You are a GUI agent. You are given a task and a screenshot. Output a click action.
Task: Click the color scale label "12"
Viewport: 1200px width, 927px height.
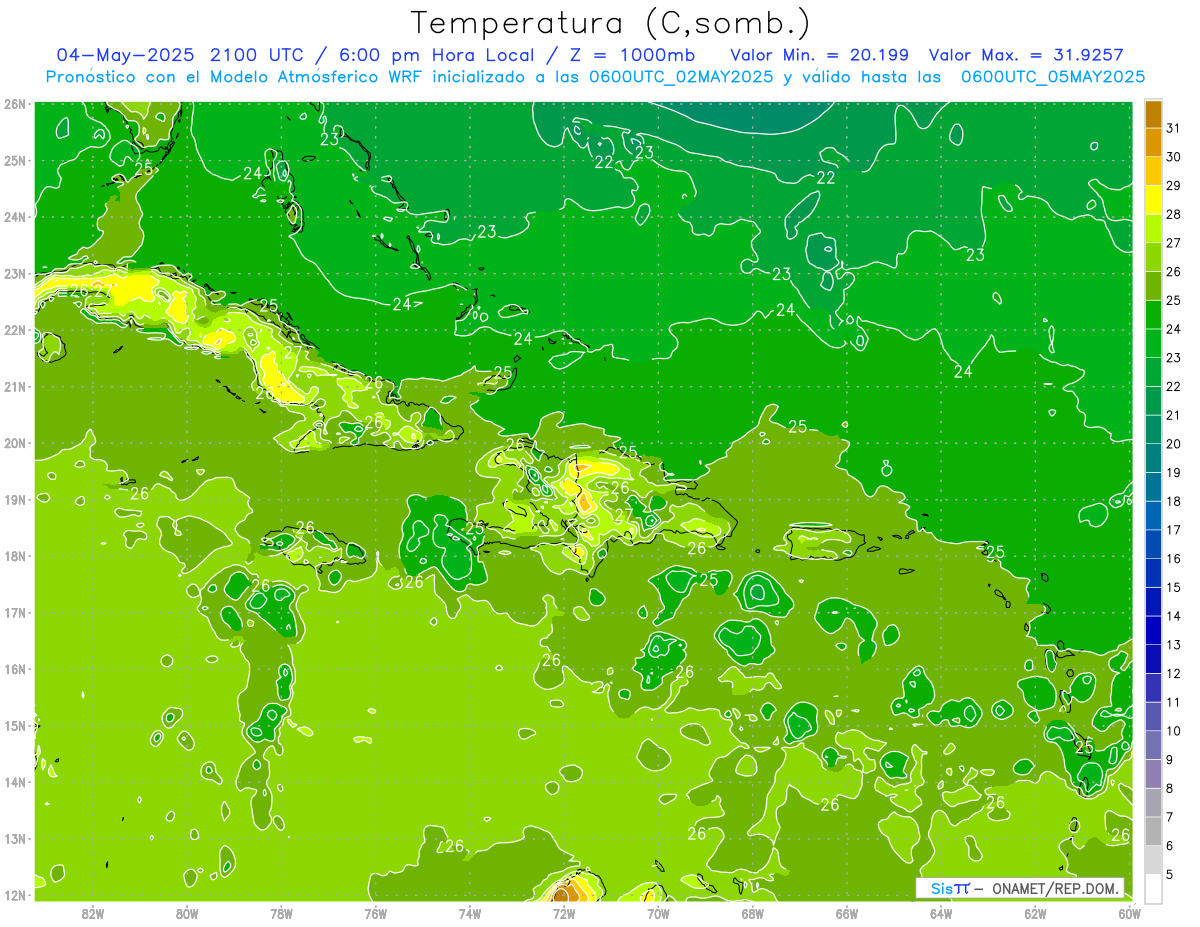[x=1173, y=673]
